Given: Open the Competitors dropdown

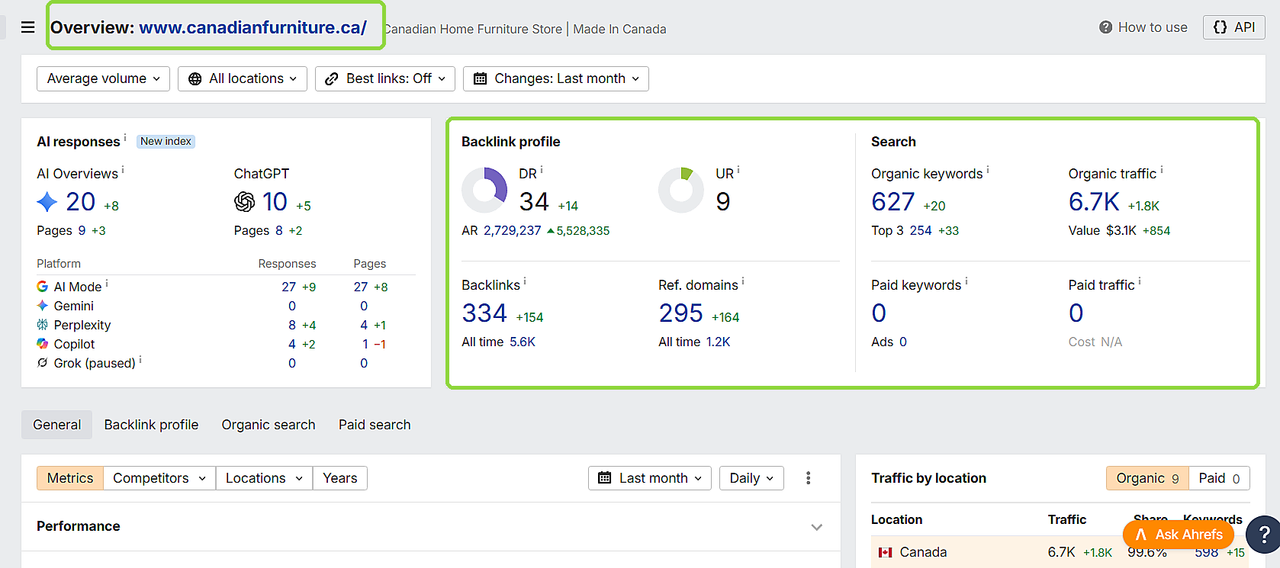Looking at the screenshot, I should [159, 478].
